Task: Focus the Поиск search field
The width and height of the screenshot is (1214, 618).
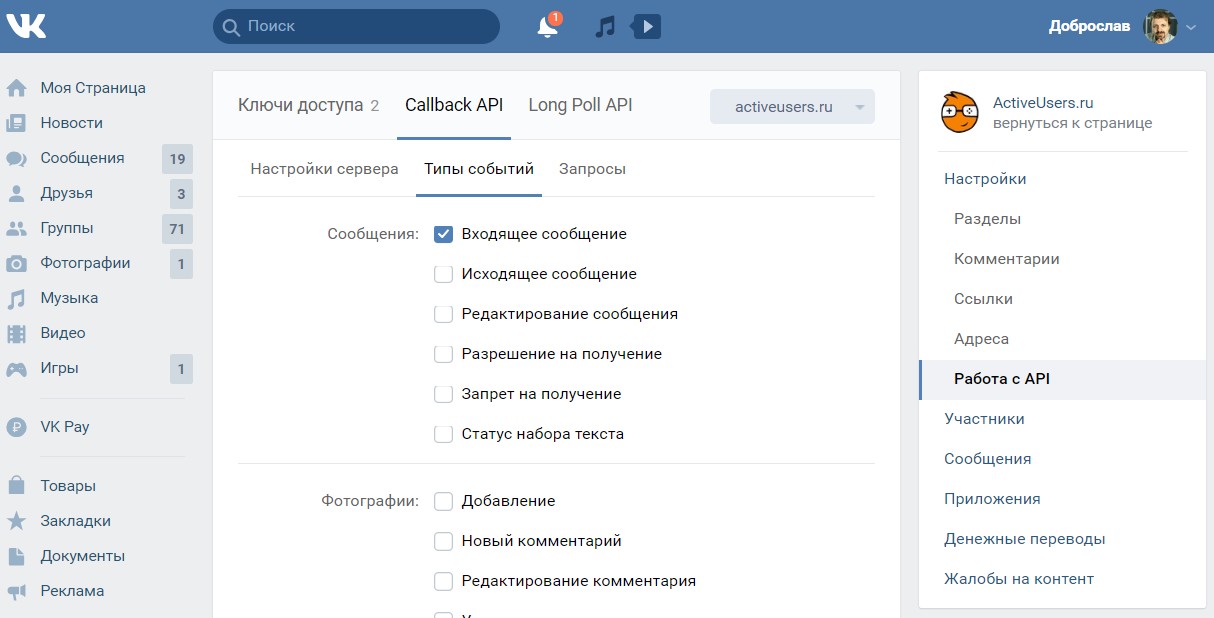Action: tap(356, 26)
